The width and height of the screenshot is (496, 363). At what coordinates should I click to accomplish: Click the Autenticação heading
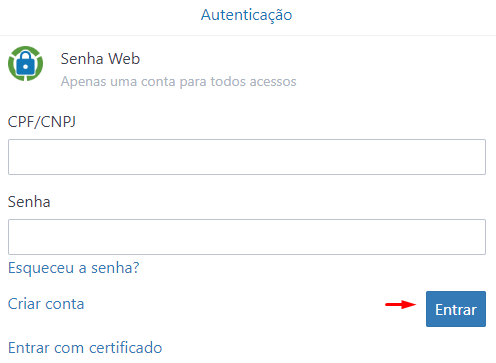247,15
